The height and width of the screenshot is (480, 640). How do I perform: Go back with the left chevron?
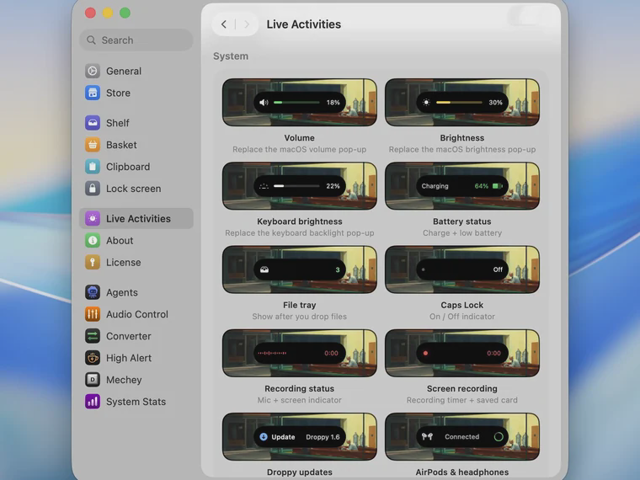[224, 24]
